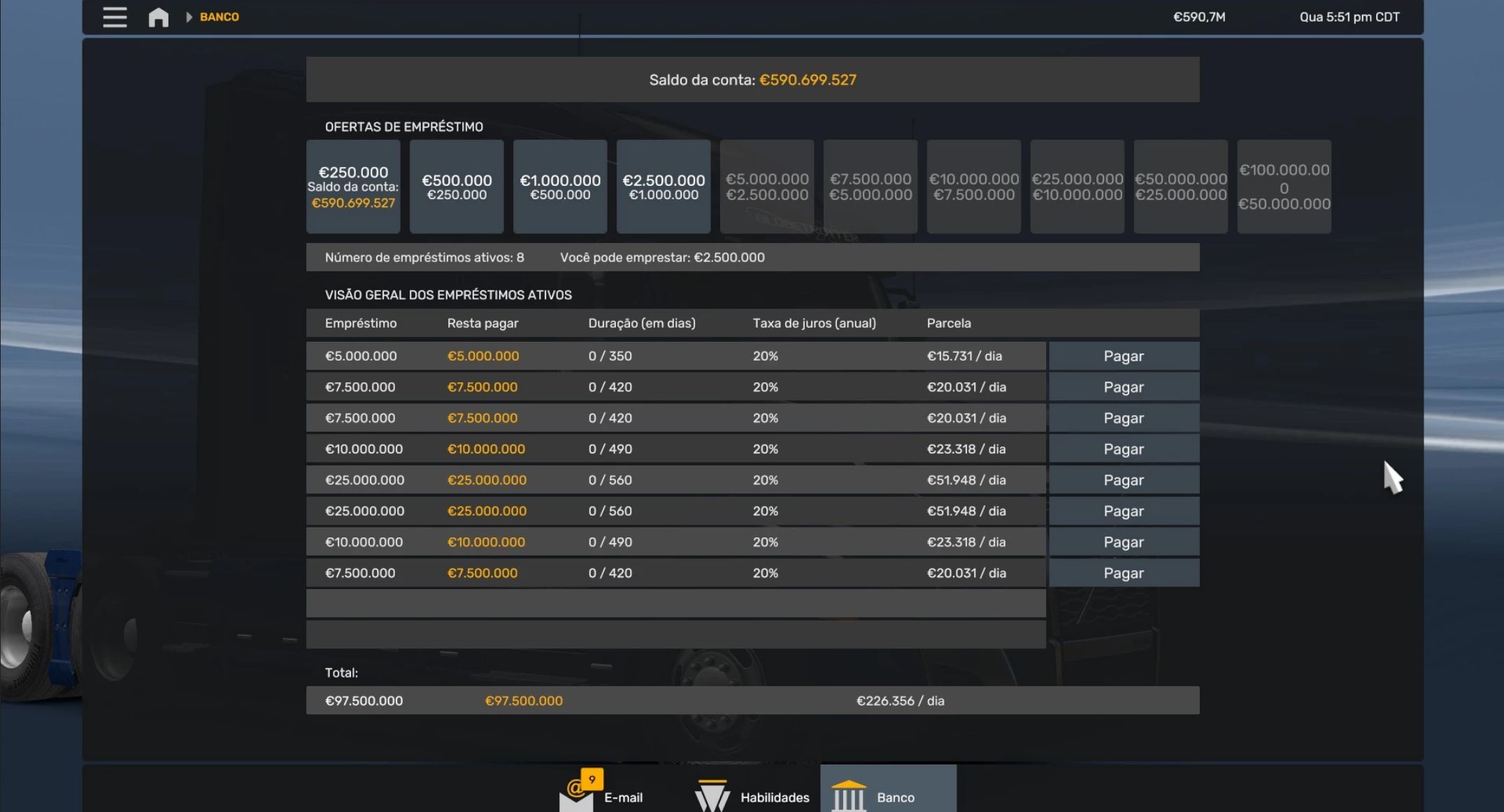Select the Banco tab label
Viewport: 1504px width, 812px height.
coord(895,797)
